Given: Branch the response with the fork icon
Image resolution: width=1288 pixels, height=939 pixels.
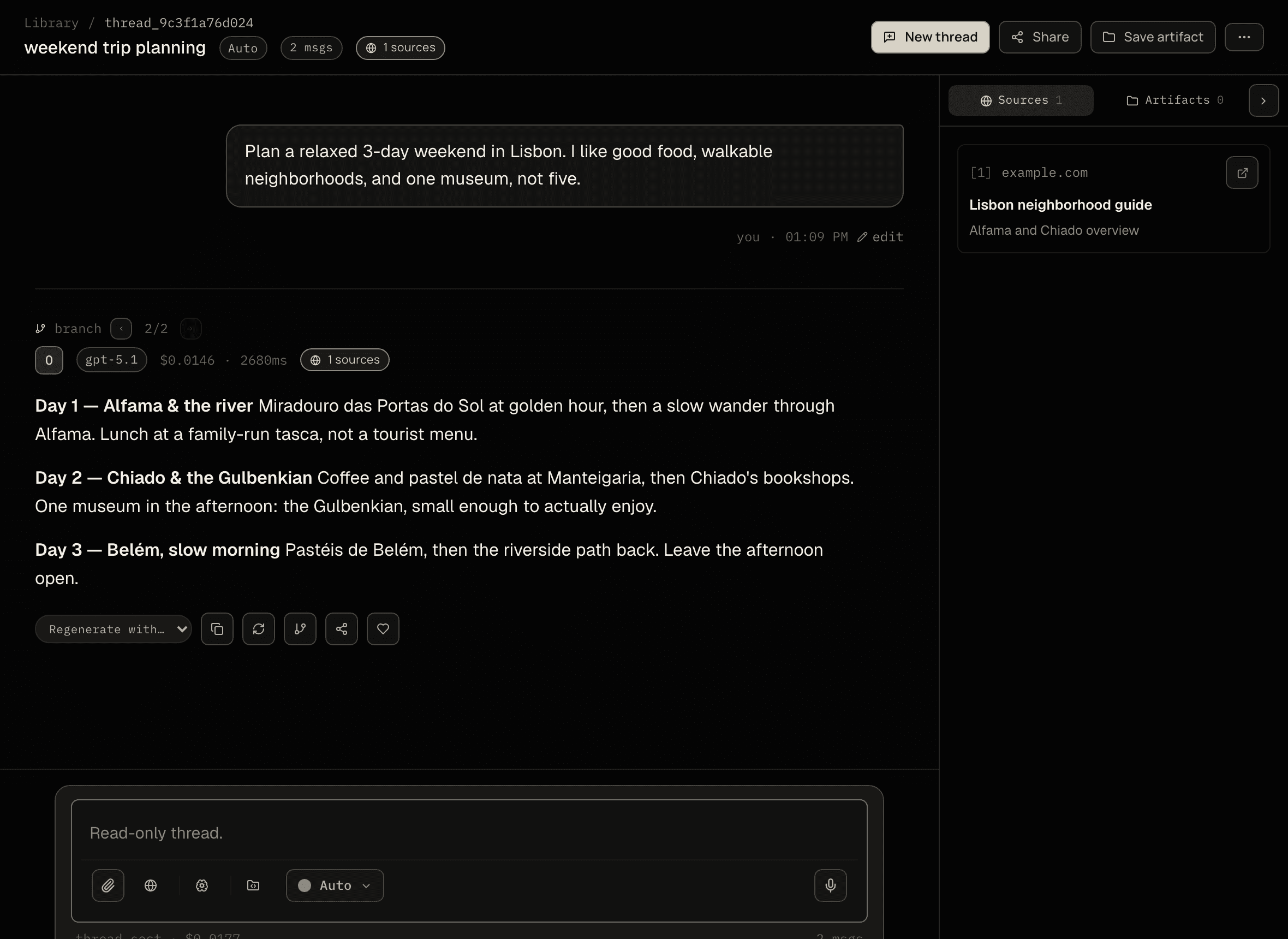Looking at the screenshot, I should pyautogui.click(x=300, y=629).
